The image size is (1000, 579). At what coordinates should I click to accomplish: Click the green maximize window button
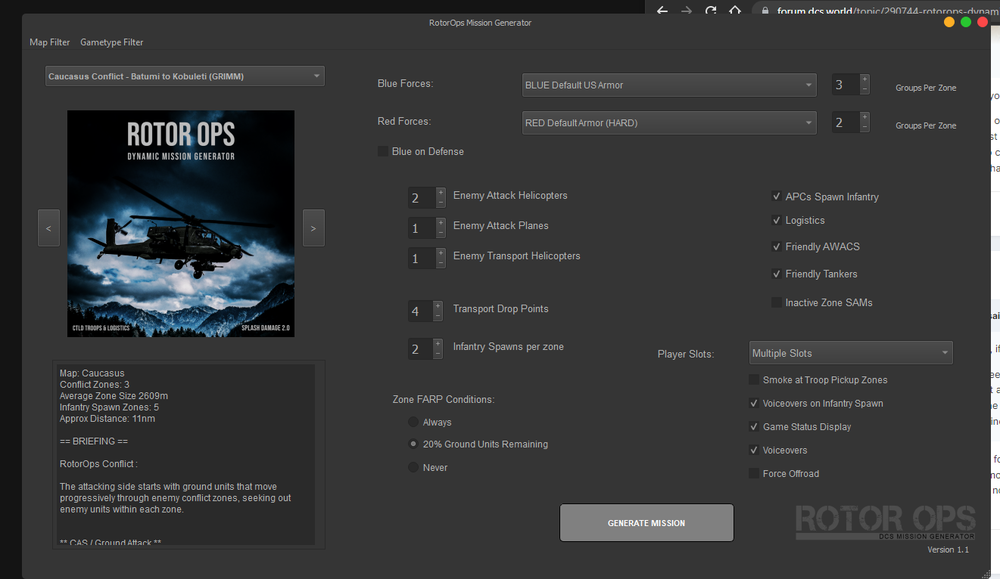(x=966, y=22)
